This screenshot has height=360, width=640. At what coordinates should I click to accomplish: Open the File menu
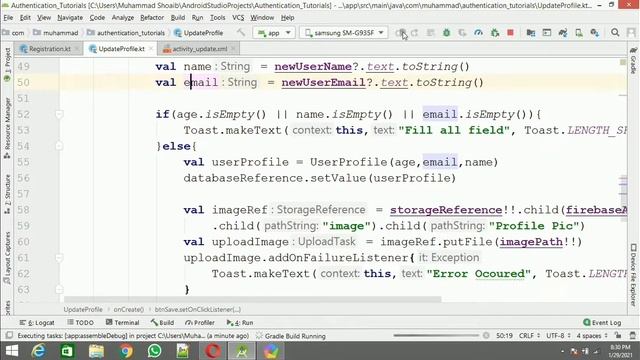pyautogui.click(x=8, y=18)
